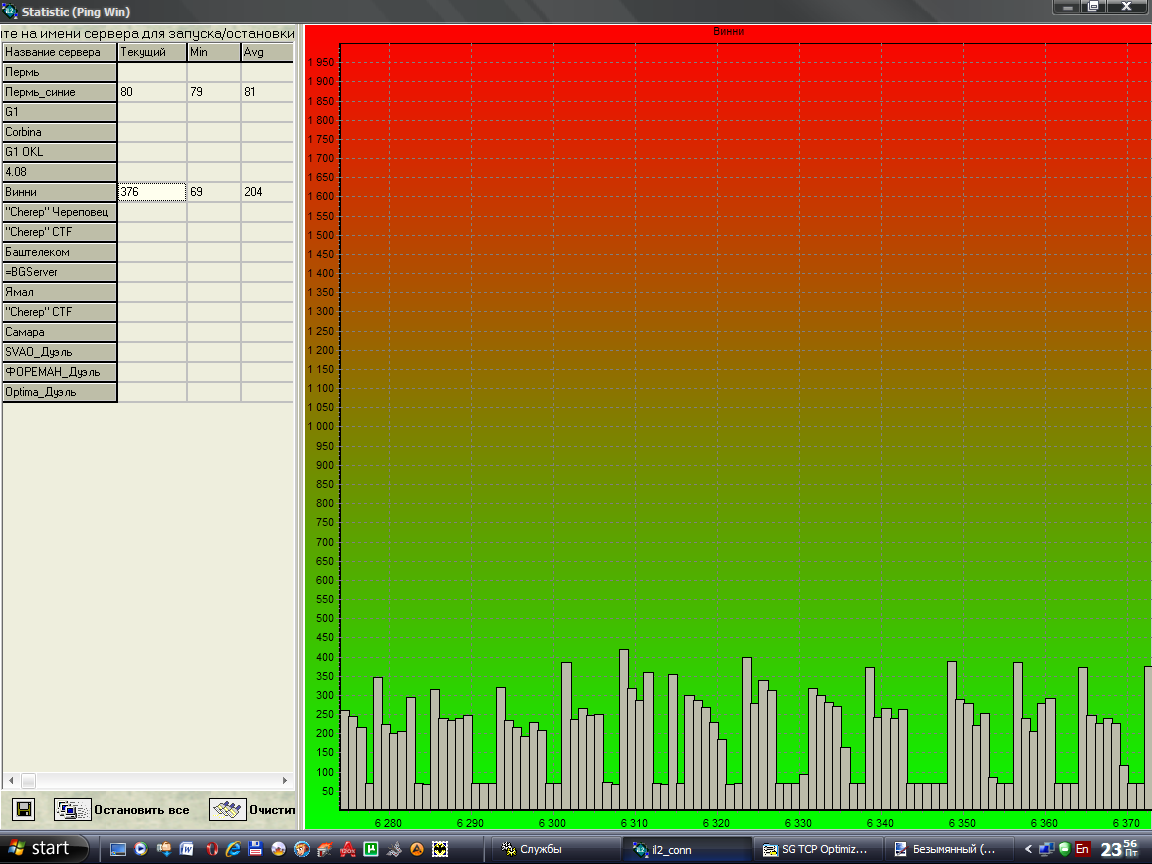Screen dimensions: 1152x864
Task: Open the Word icon in quick launch
Action: click(187, 849)
